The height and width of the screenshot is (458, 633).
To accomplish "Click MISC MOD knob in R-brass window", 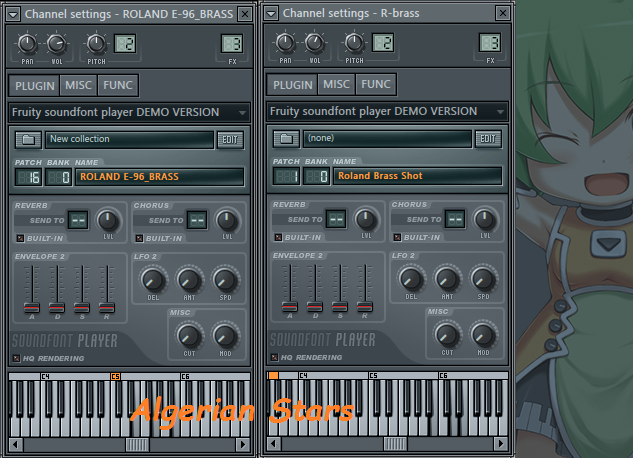I will [x=483, y=335].
